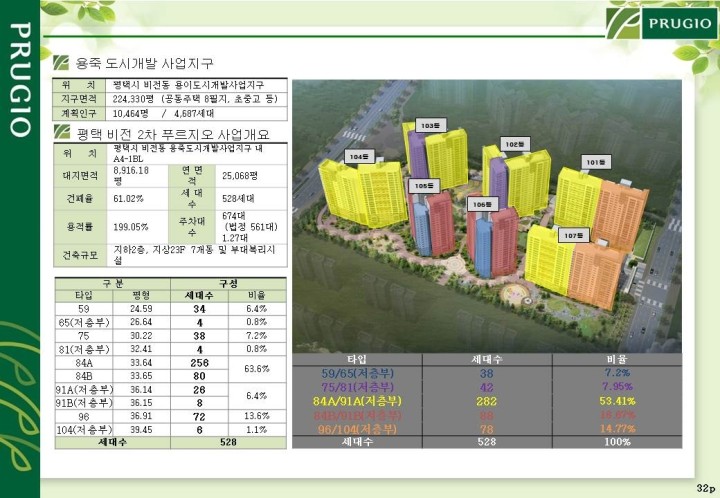Select the 34 households cell
Viewport: 720px width, 498px height.
[199, 309]
